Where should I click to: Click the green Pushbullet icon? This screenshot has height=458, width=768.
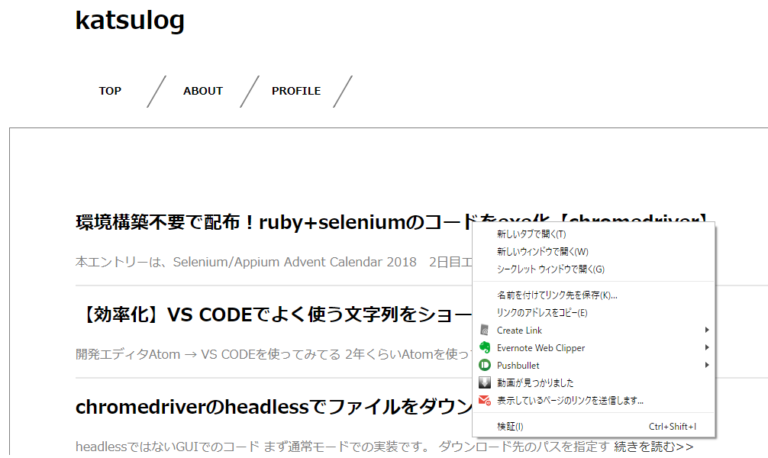click(x=484, y=365)
